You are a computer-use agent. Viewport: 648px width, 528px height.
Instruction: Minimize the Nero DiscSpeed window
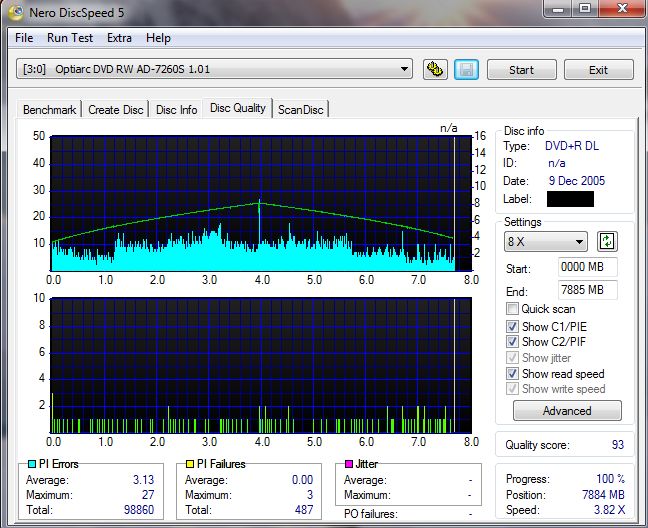558,8
